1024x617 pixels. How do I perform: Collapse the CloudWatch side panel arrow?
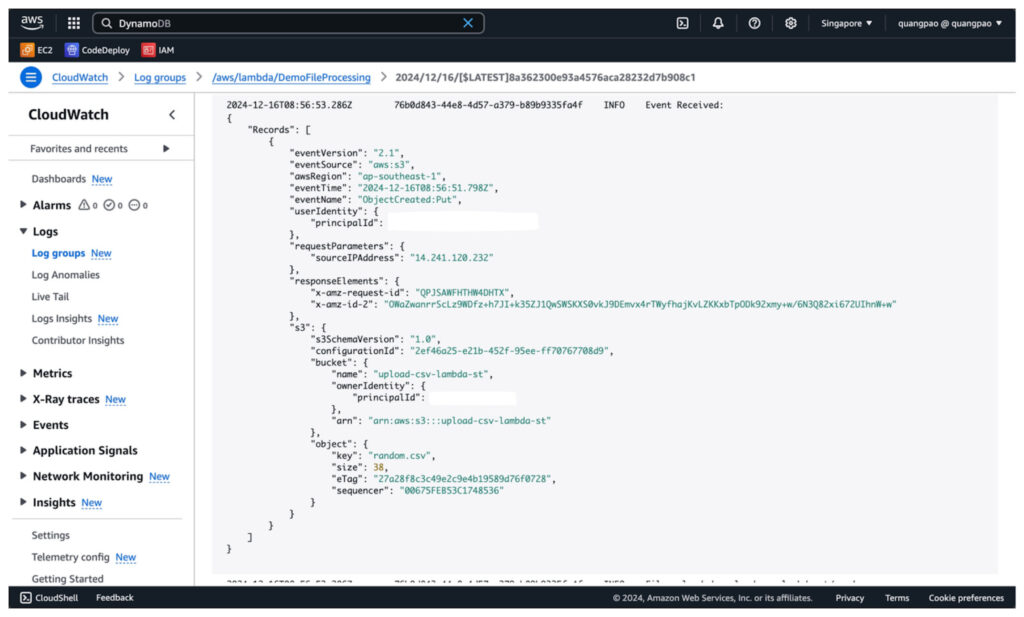pyautogui.click(x=172, y=114)
